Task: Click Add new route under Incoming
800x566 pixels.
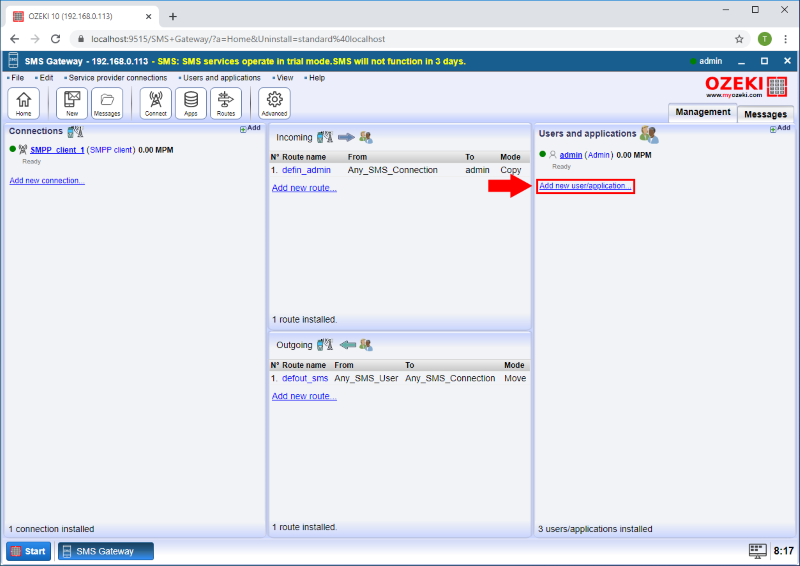Action: (304, 188)
